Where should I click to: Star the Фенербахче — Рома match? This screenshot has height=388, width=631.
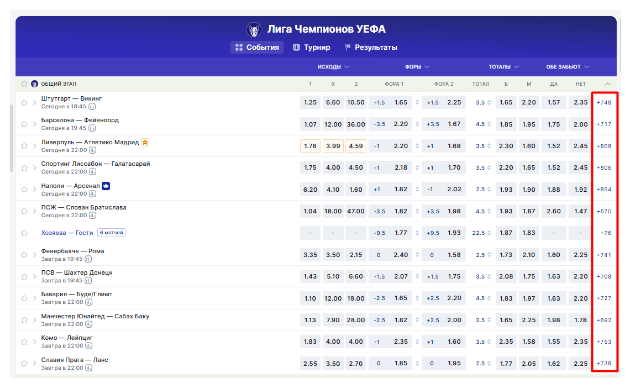pyautogui.click(x=24, y=255)
